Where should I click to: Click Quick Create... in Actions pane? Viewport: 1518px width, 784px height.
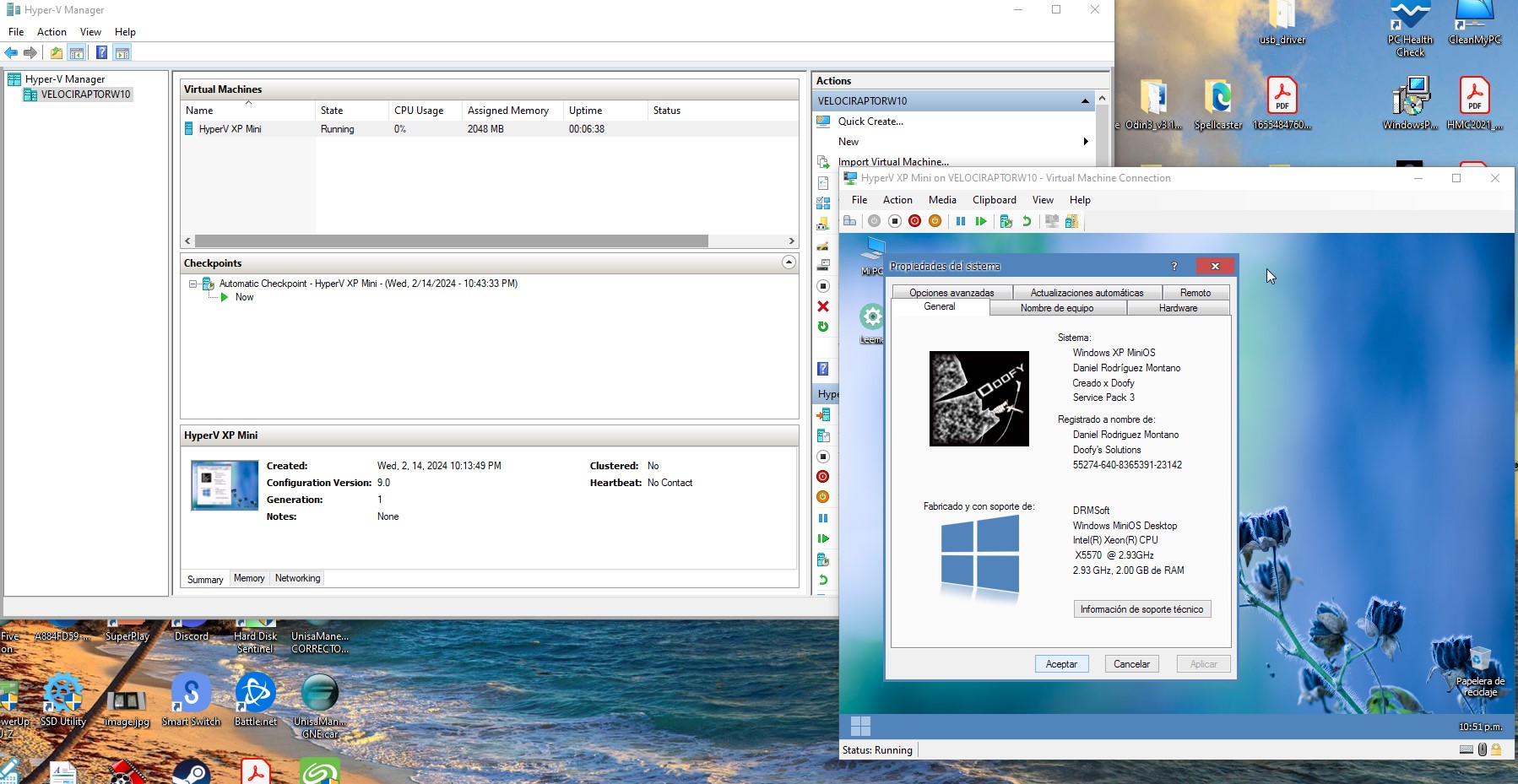pyautogui.click(x=870, y=122)
